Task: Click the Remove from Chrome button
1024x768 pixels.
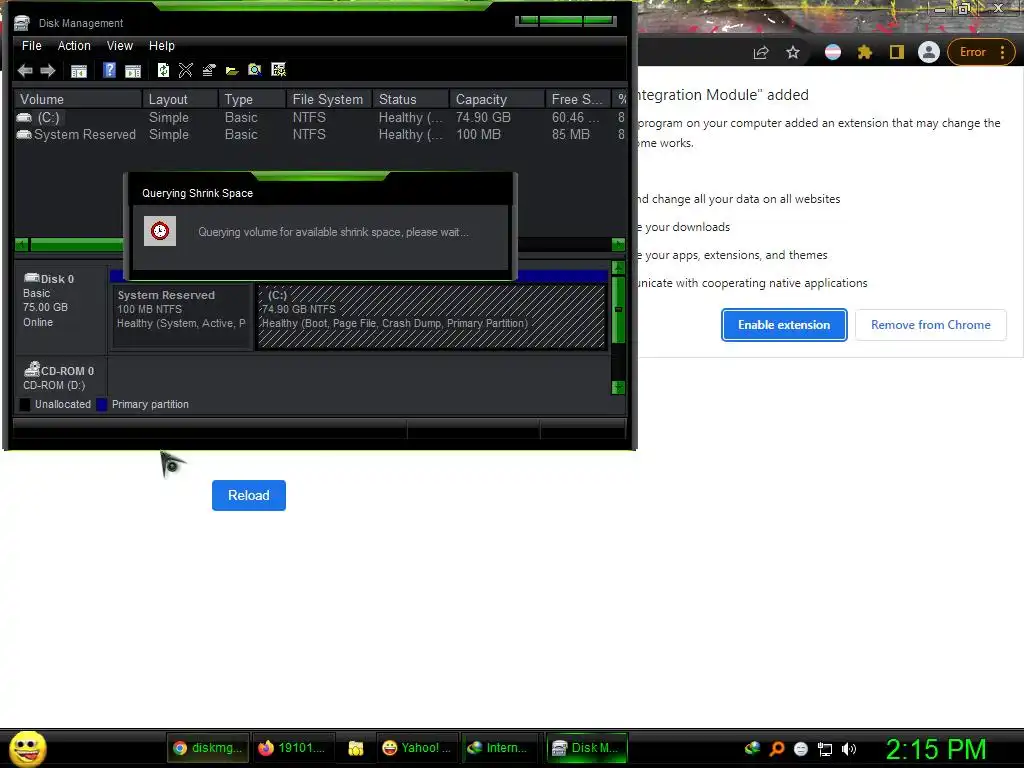Action: (931, 325)
